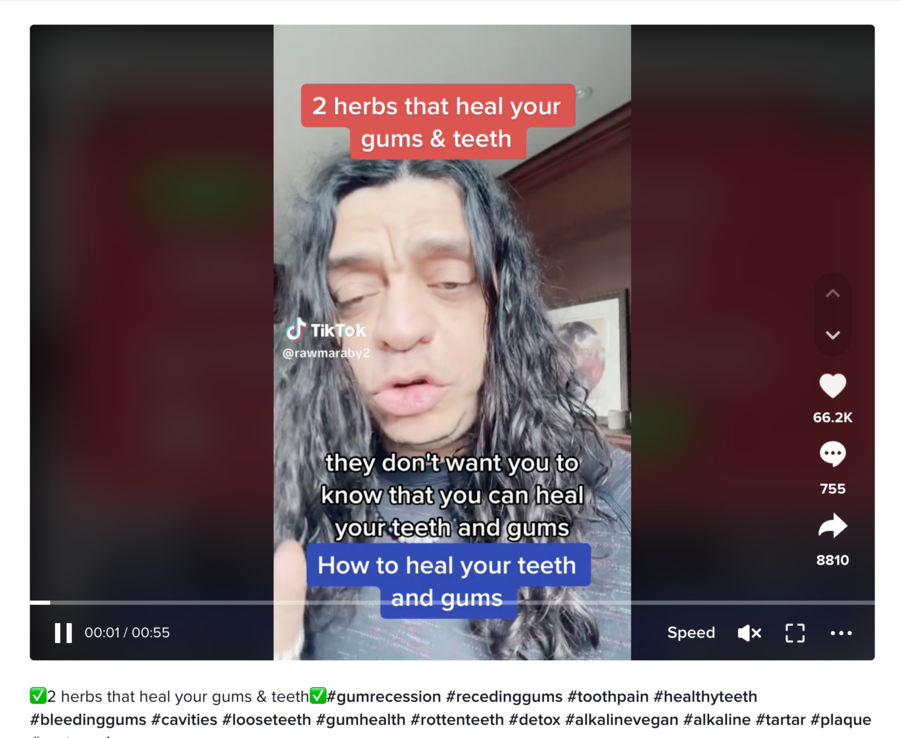Select the #healthyteeth hashtag
The image size is (900, 738).
pos(705,696)
